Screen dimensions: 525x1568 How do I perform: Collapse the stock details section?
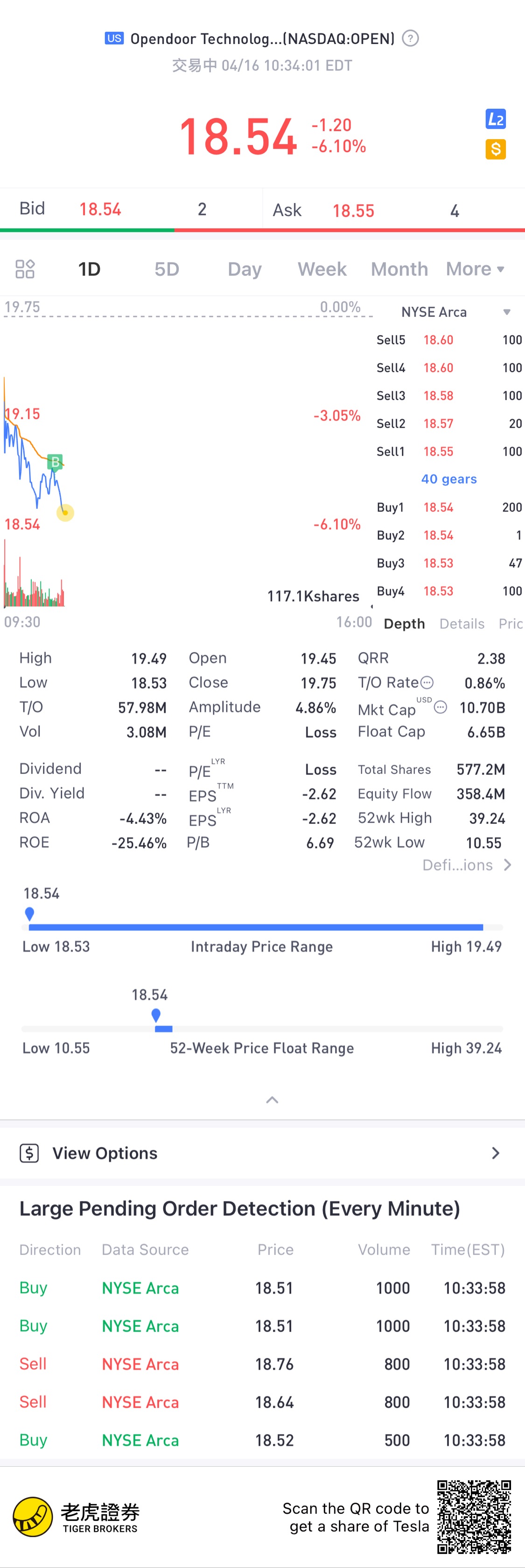point(272,1100)
